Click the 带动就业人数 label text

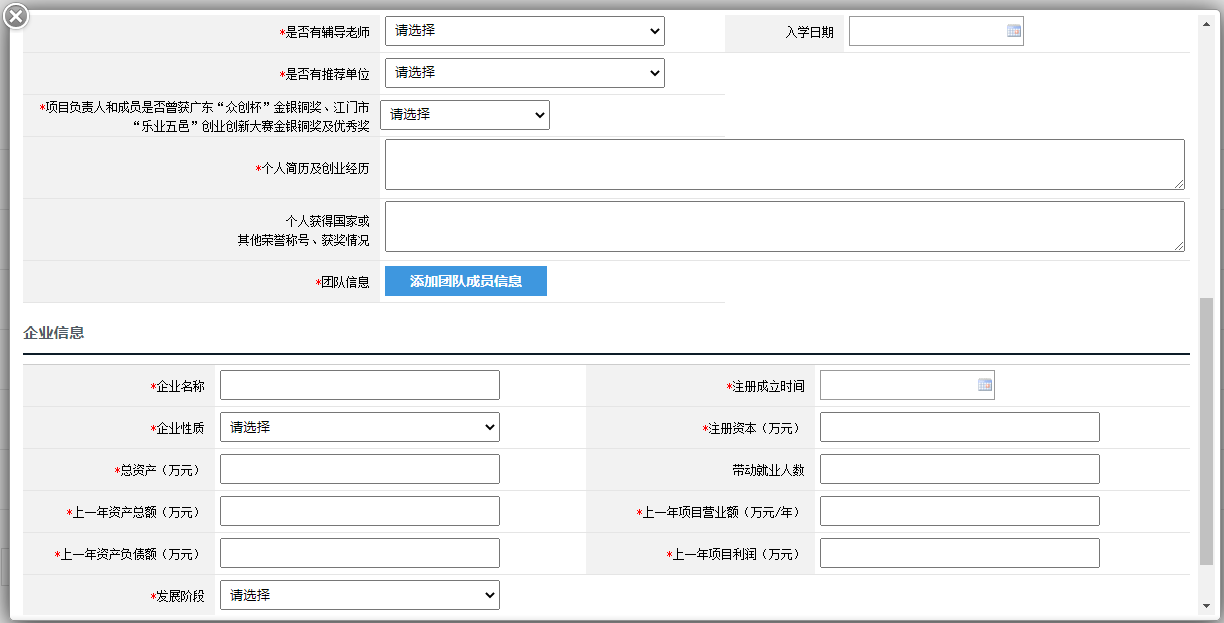coord(768,470)
